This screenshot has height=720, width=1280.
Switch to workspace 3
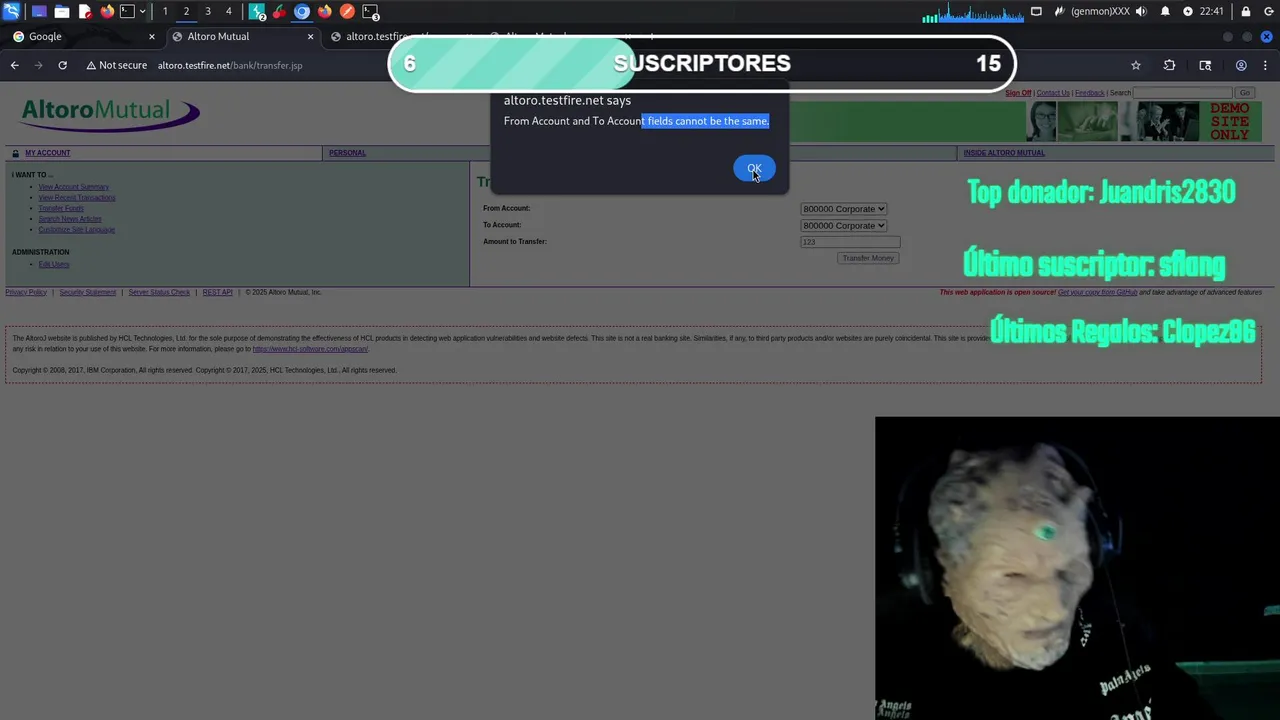coord(208,12)
